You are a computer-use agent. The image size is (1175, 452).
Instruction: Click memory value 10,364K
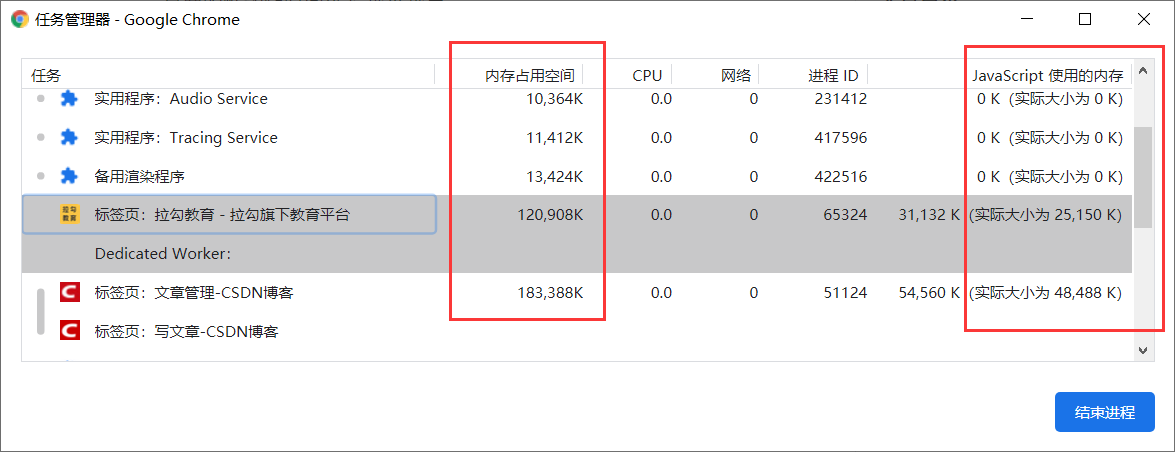pos(555,98)
